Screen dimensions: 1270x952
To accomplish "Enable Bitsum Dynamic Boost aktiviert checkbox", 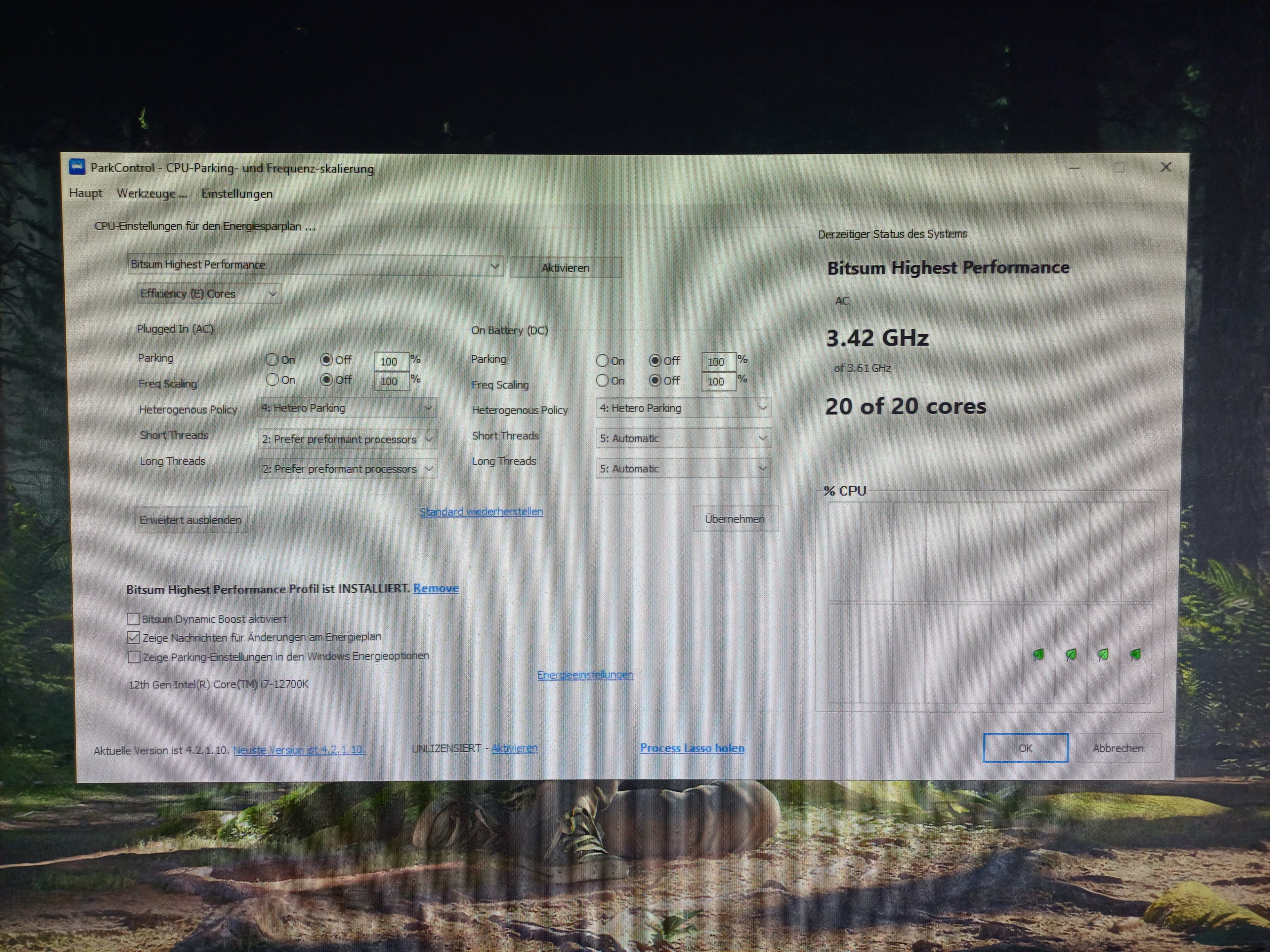I will [x=133, y=618].
